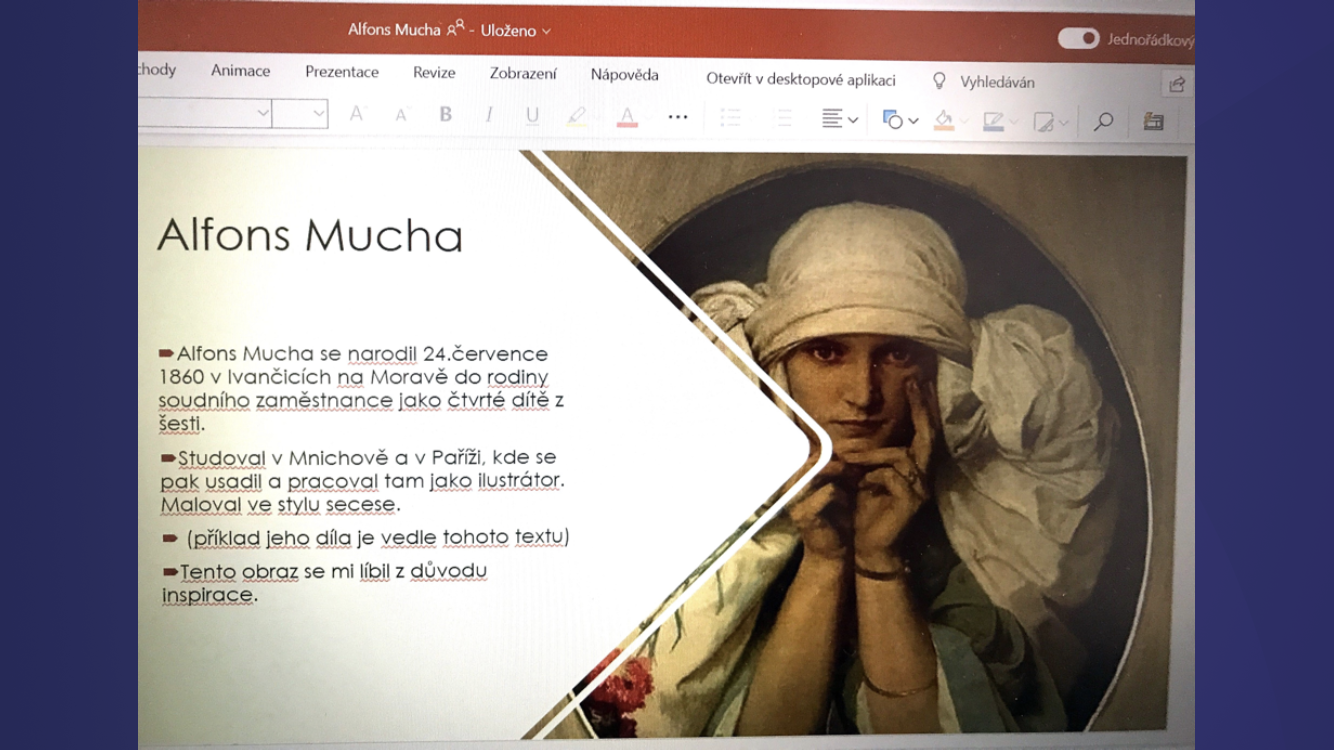
Task: Open shape effects icon
Action: [x=1043, y=122]
